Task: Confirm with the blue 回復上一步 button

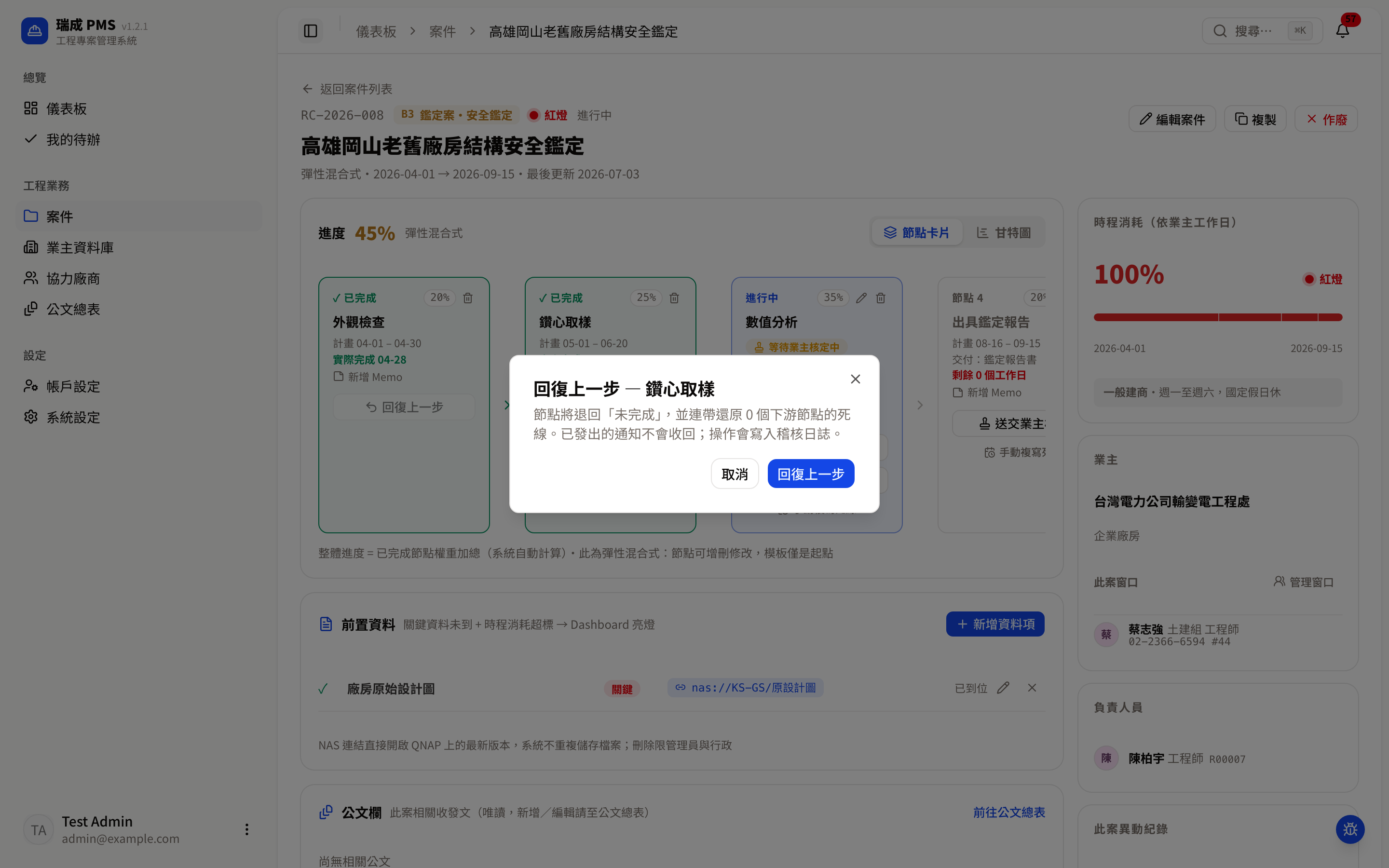Action: (810, 474)
